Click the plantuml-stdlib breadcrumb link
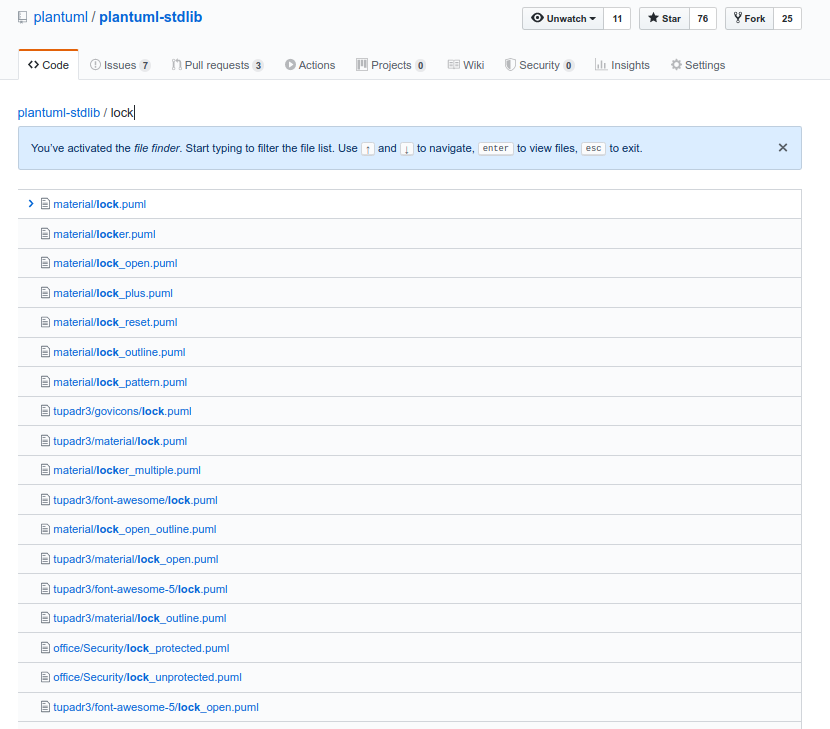 point(58,113)
